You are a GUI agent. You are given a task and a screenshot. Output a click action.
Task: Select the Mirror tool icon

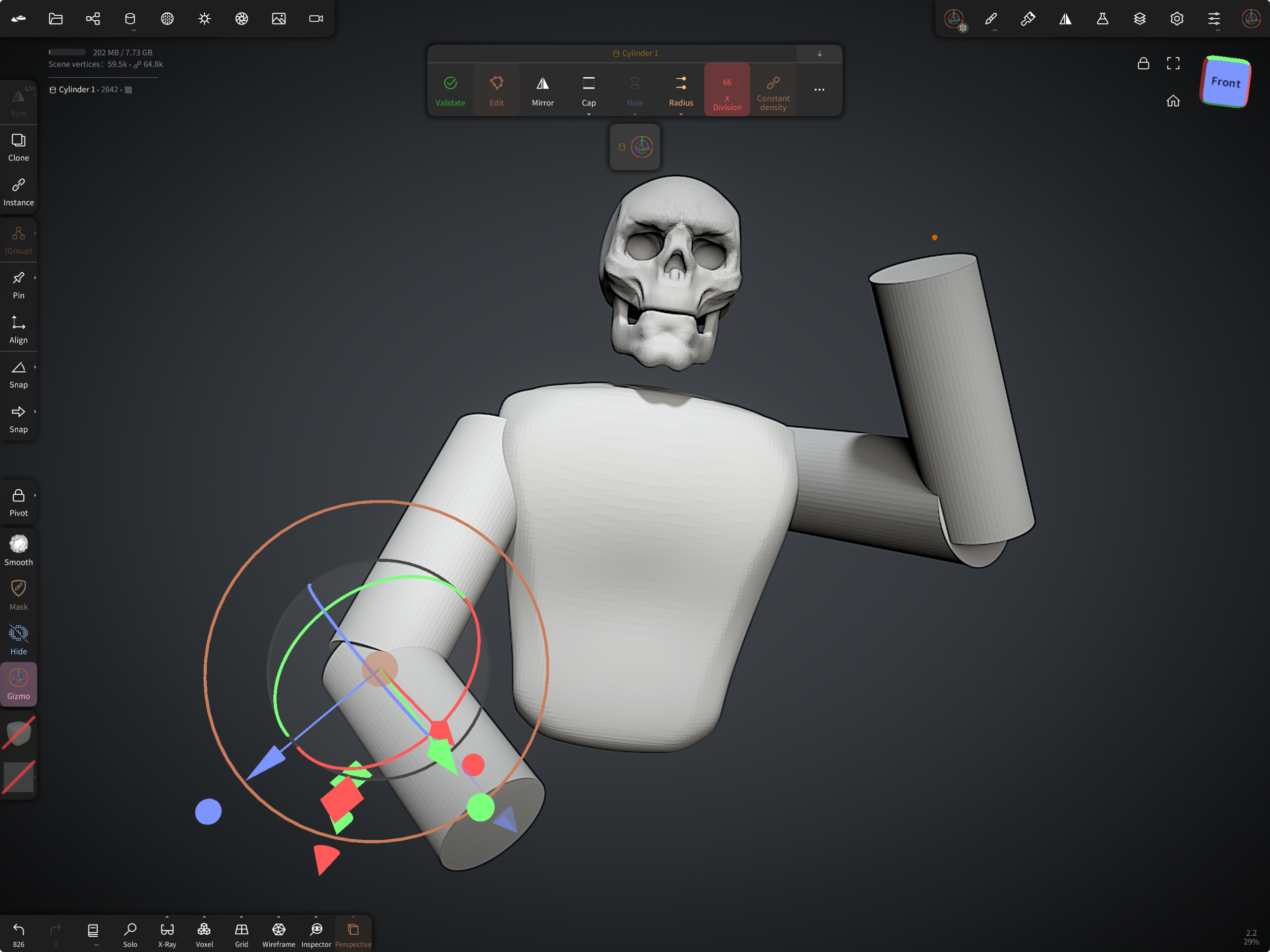click(542, 90)
